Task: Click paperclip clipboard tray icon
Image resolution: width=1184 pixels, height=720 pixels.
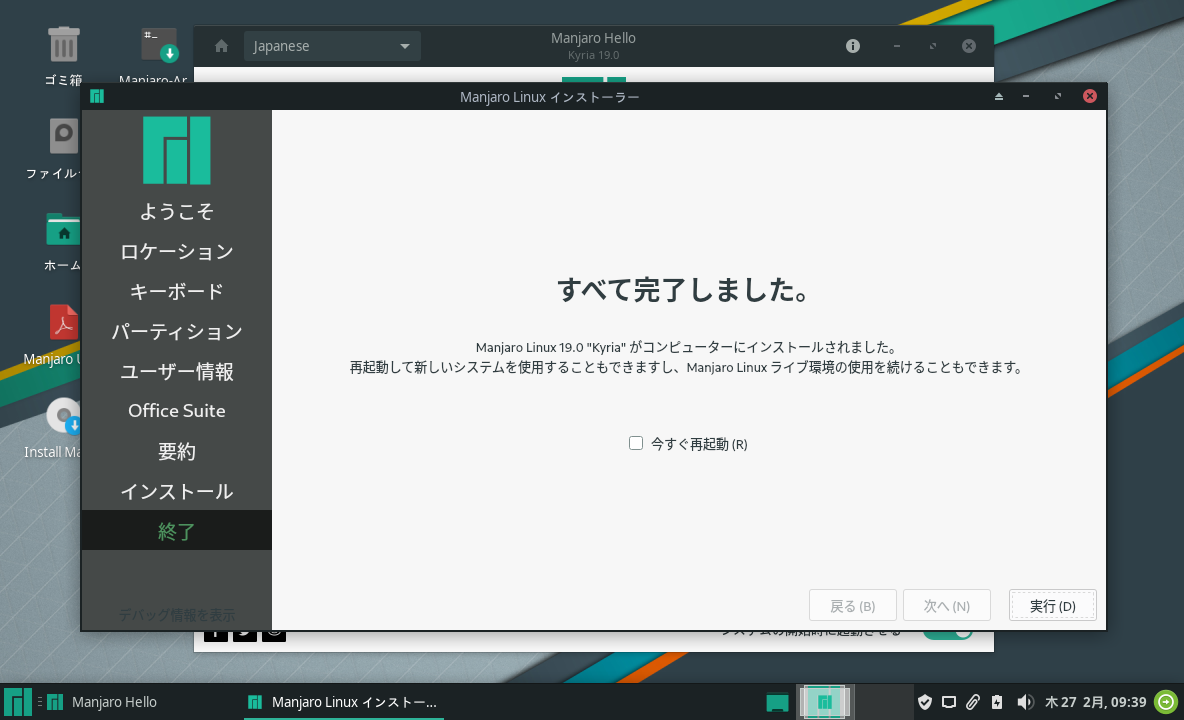Action: click(973, 703)
